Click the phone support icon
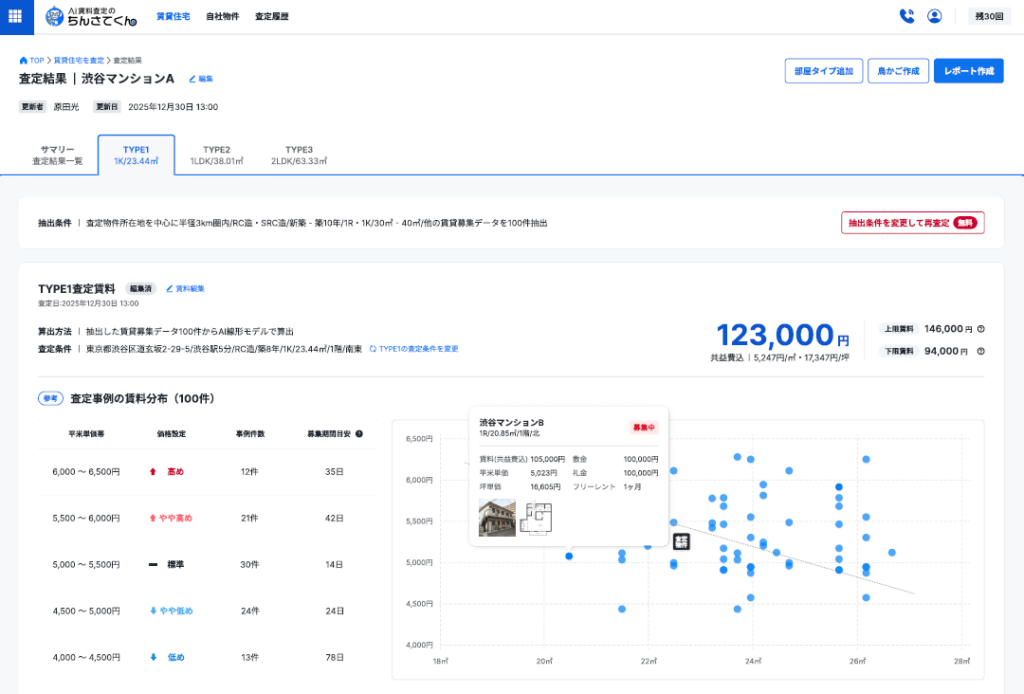Image resolution: width=1024 pixels, height=694 pixels. click(x=906, y=16)
